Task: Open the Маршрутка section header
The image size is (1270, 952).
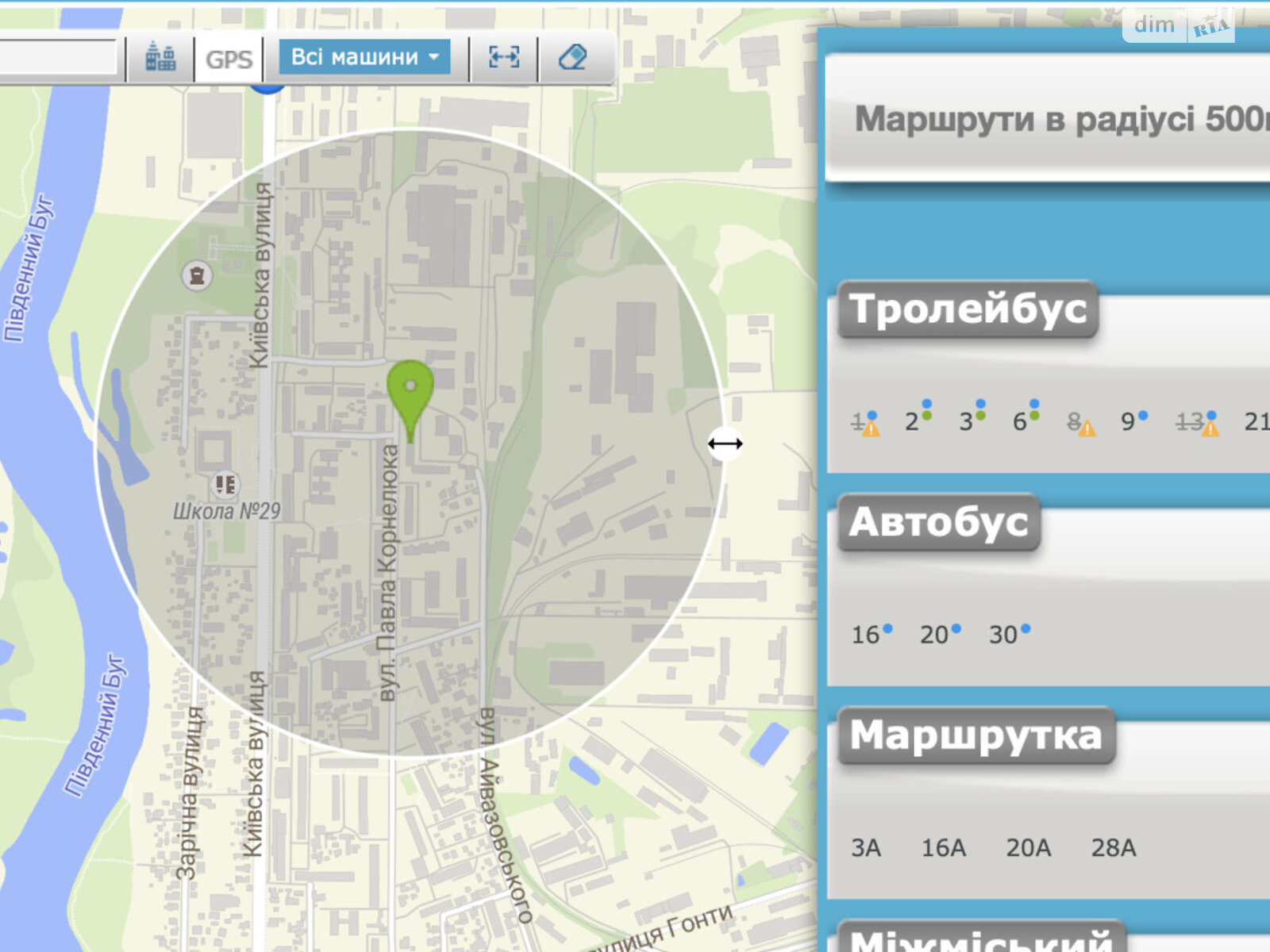Action: click(x=975, y=735)
